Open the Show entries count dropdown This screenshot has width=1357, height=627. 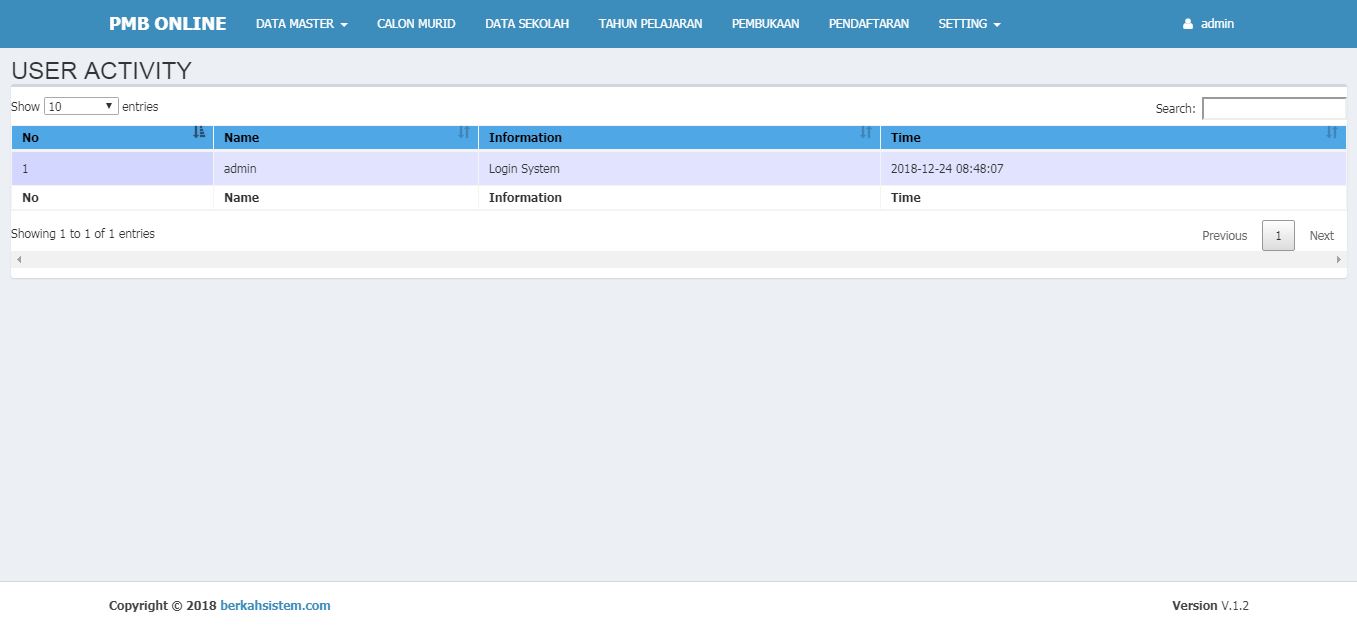pyautogui.click(x=81, y=106)
